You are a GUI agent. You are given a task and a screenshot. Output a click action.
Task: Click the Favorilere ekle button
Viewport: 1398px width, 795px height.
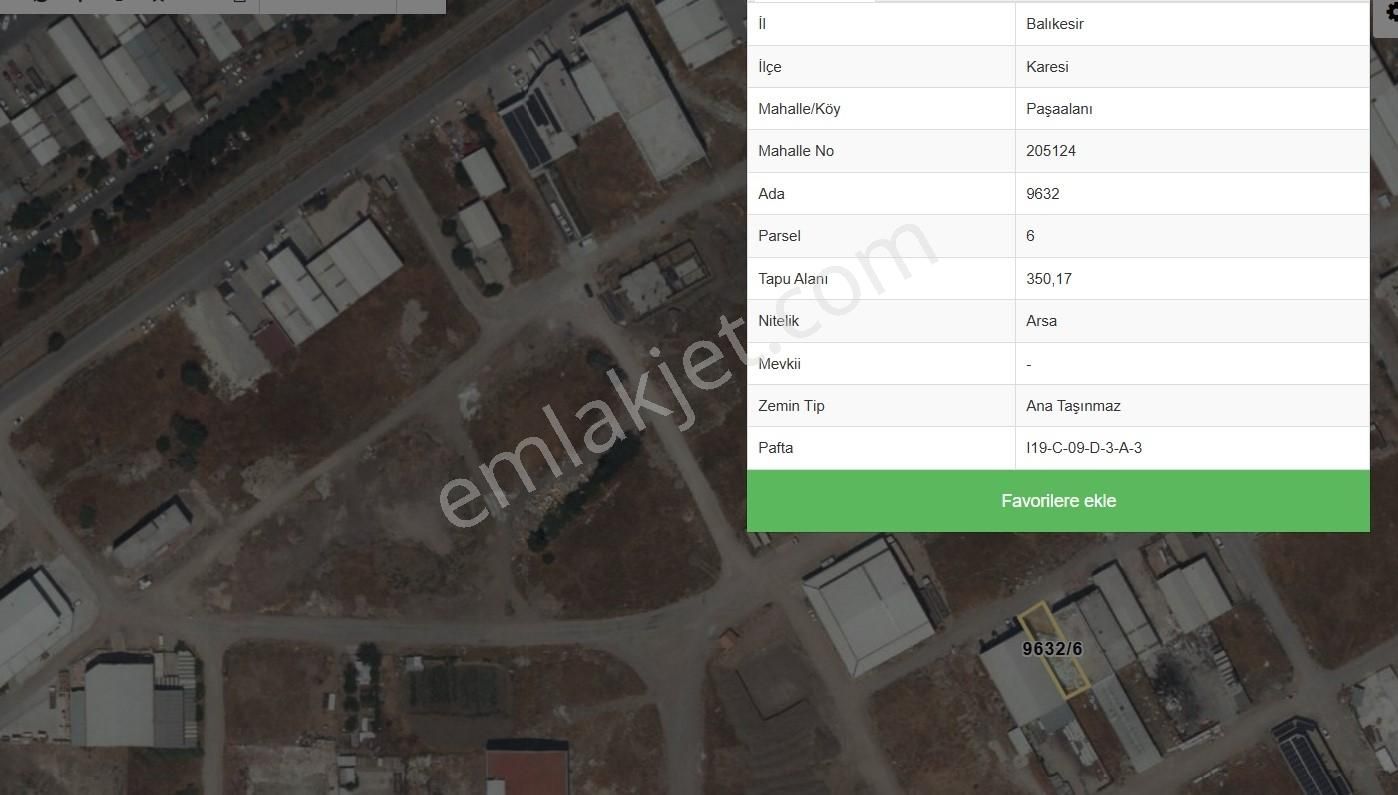1058,500
